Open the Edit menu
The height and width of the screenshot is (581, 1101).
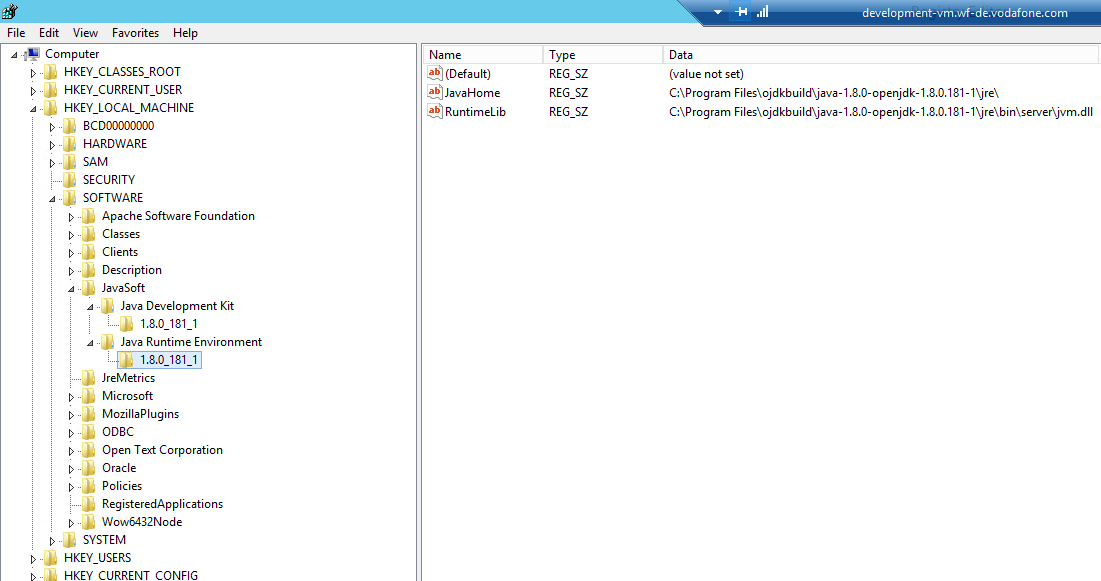(49, 33)
